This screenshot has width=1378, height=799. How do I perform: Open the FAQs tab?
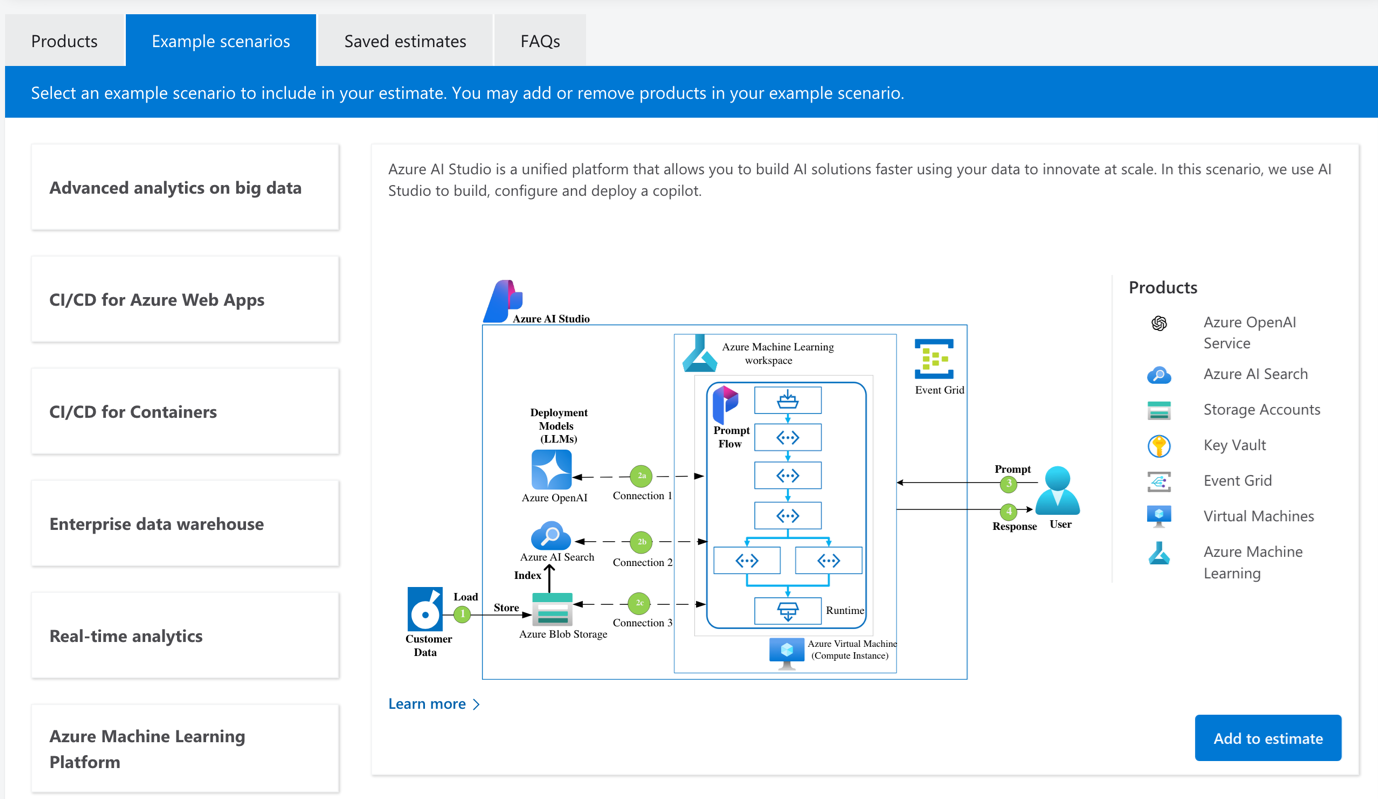[x=540, y=41]
